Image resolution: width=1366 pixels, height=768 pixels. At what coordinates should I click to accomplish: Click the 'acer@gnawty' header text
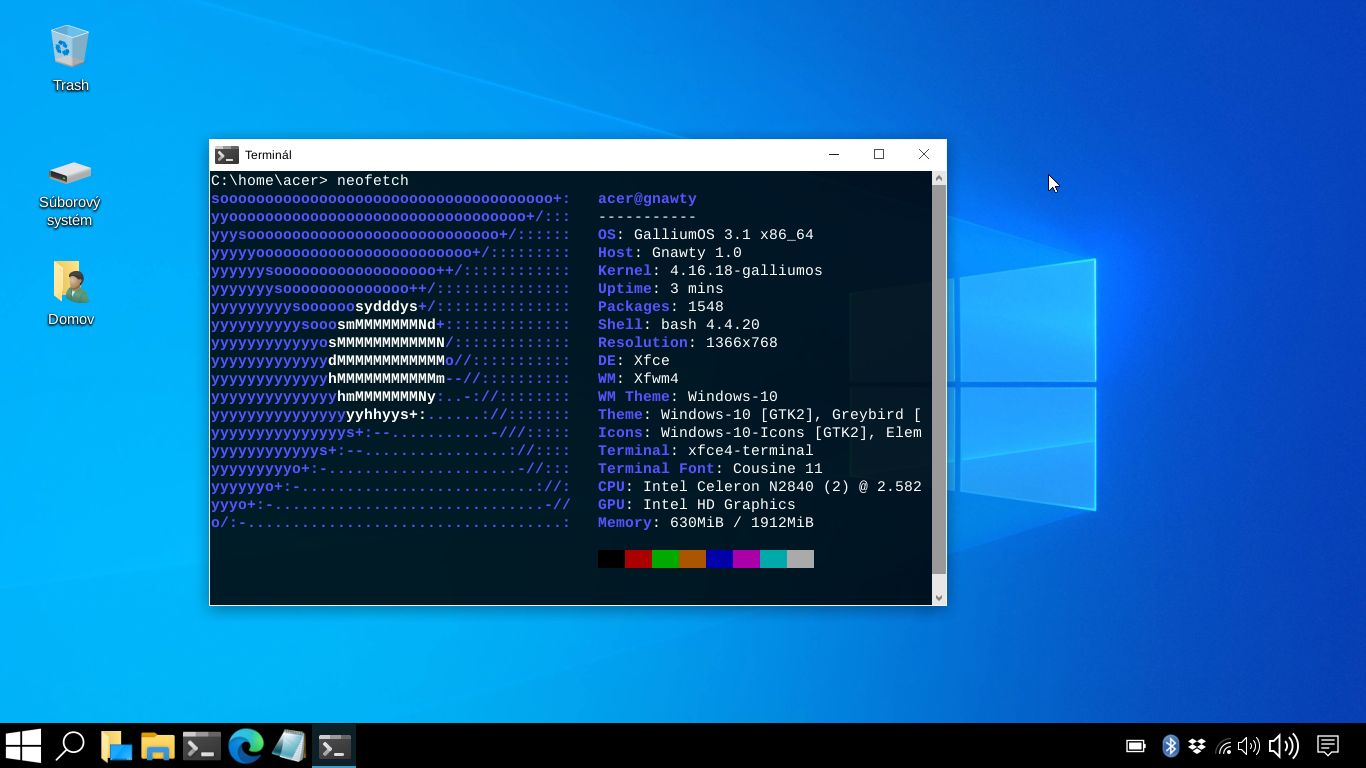(647, 199)
